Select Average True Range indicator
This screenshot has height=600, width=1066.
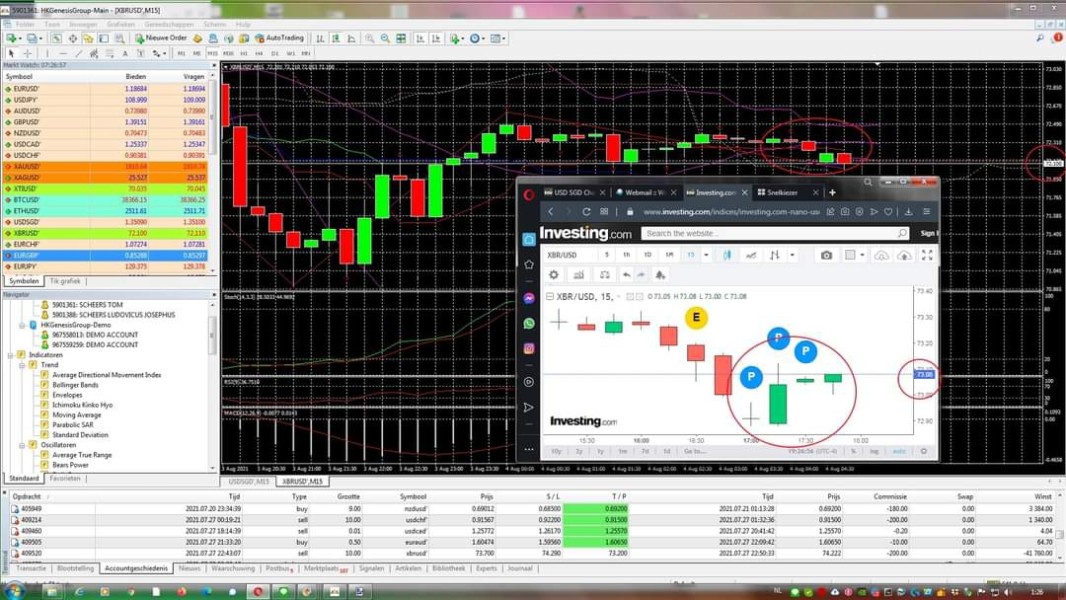(82, 455)
